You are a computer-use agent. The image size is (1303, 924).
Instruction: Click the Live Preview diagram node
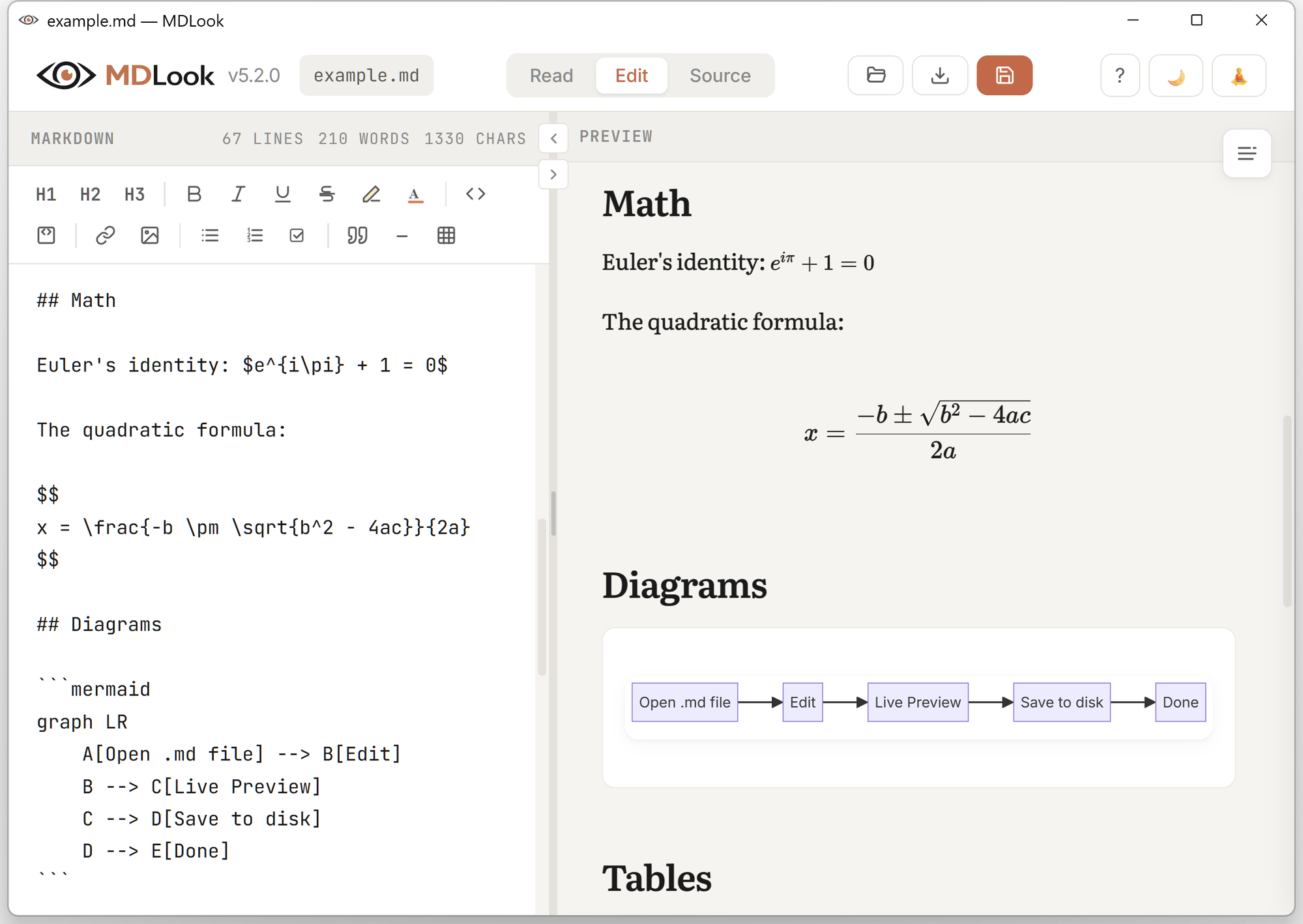[x=917, y=702]
